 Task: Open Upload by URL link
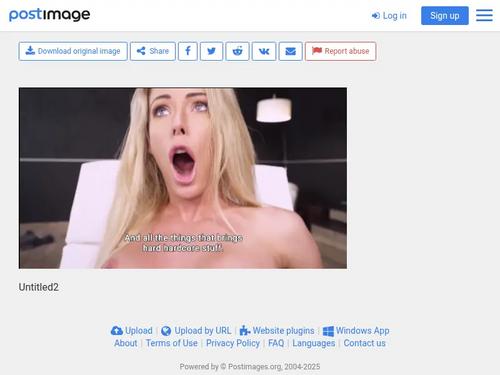coord(196,331)
